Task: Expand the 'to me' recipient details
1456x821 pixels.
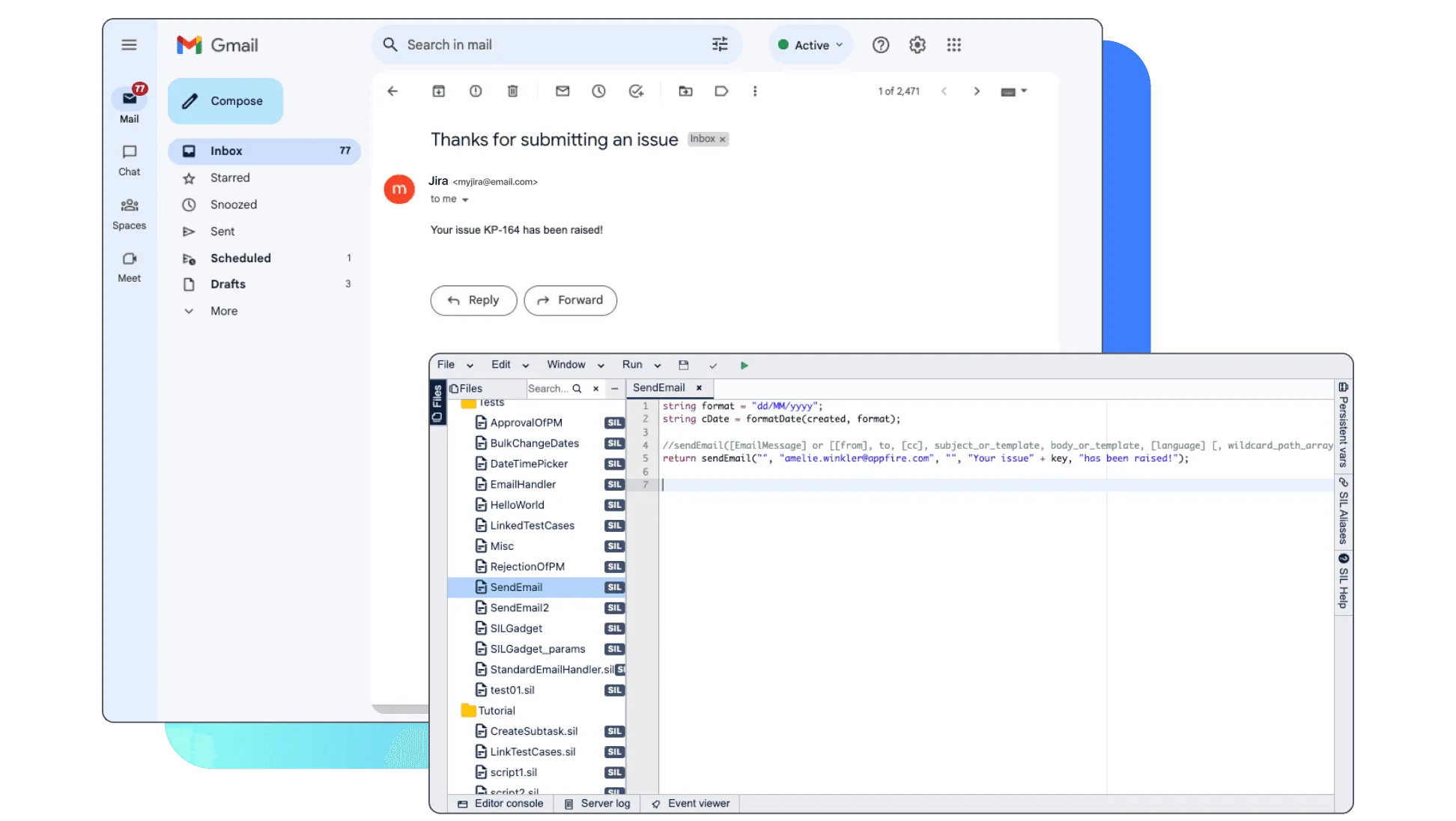Action: pyautogui.click(x=465, y=200)
